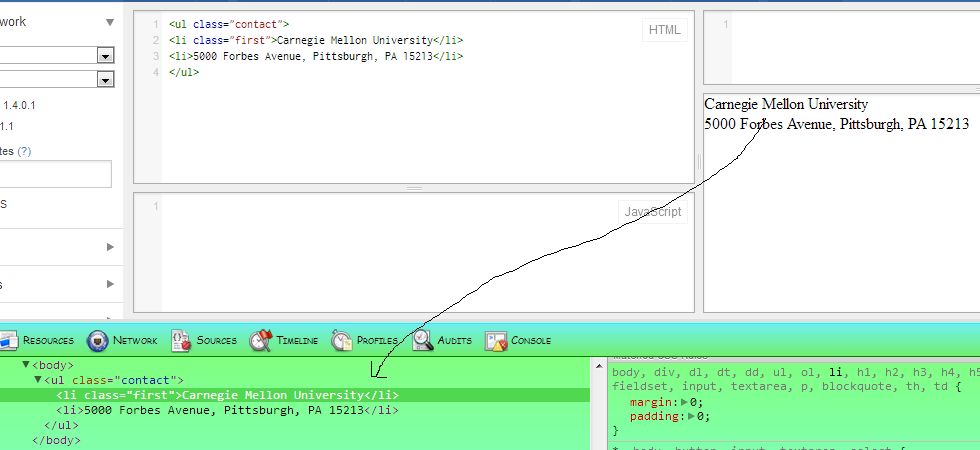Viewport: 980px width, 450px height.
Task: Click the rendered 5000 Forbes Avenue text
Action: (x=837, y=124)
